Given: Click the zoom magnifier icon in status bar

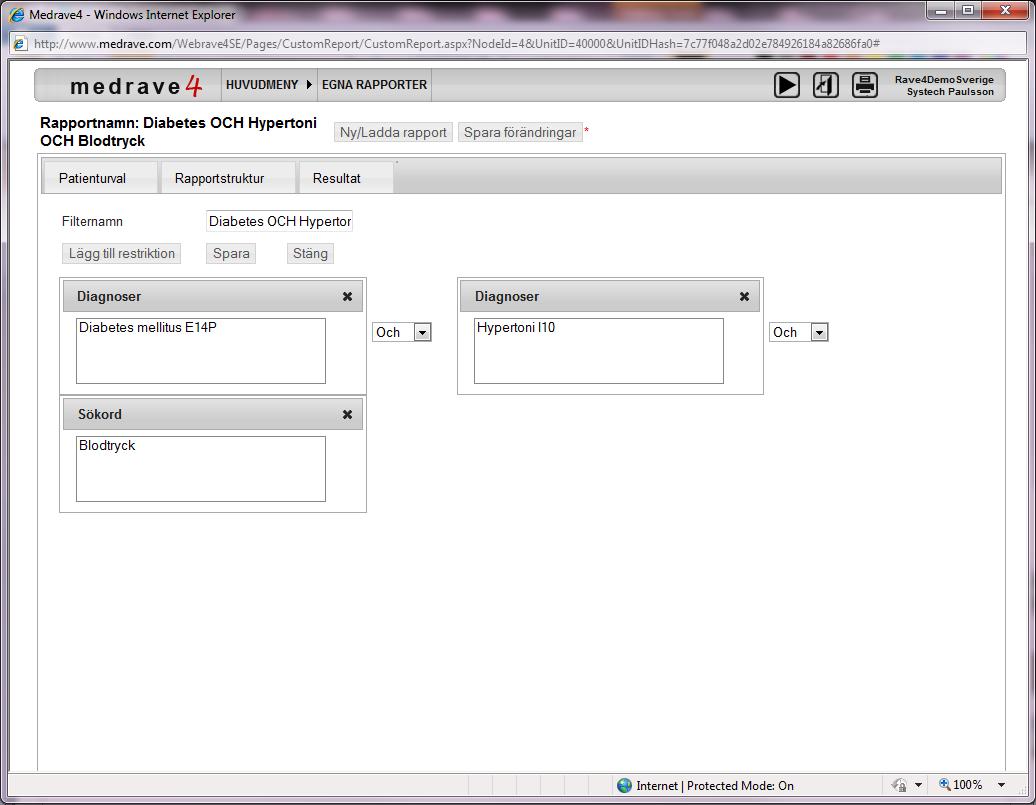Looking at the screenshot, I should point(945,785).
